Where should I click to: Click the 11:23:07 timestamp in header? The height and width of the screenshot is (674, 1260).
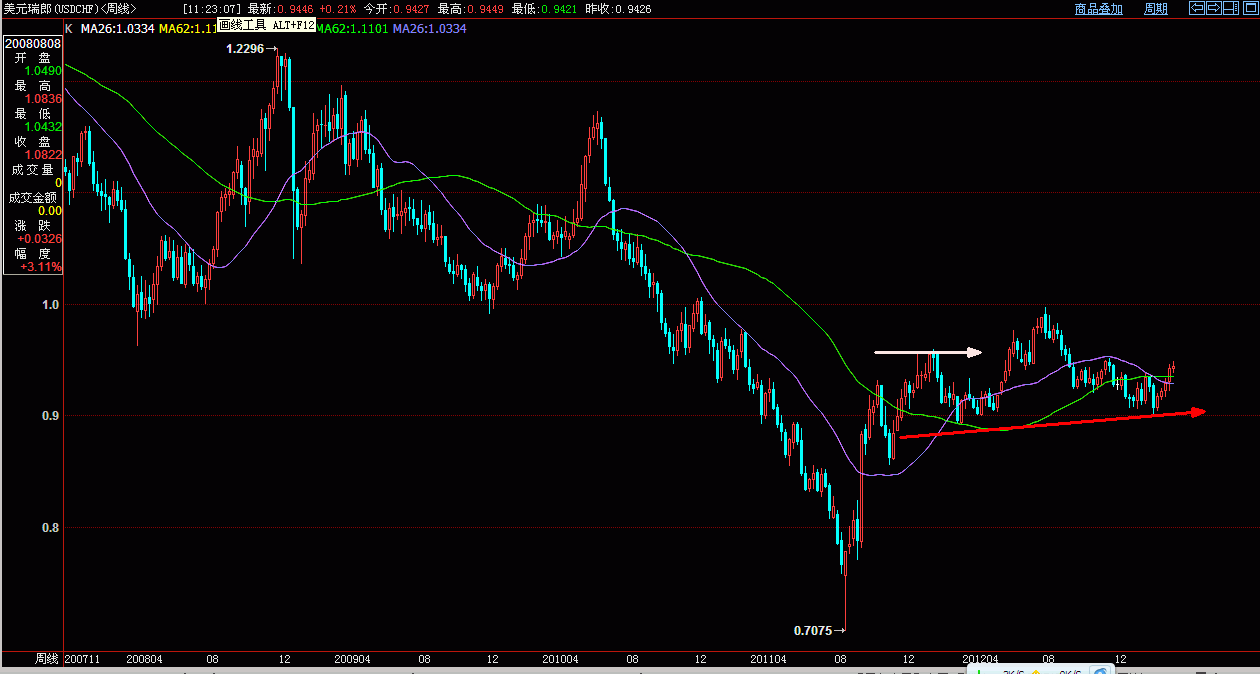click(x=212, y=9)
